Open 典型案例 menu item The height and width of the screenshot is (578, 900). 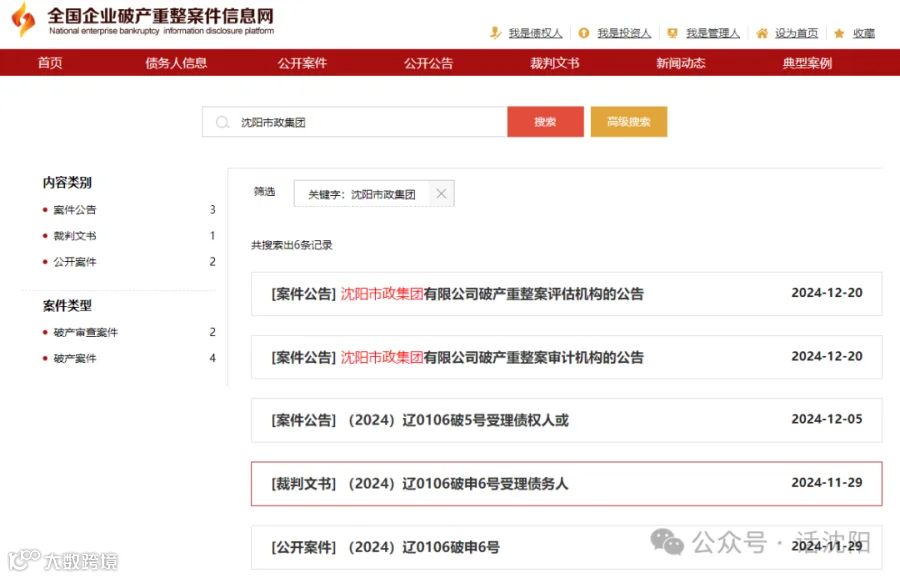807,63
